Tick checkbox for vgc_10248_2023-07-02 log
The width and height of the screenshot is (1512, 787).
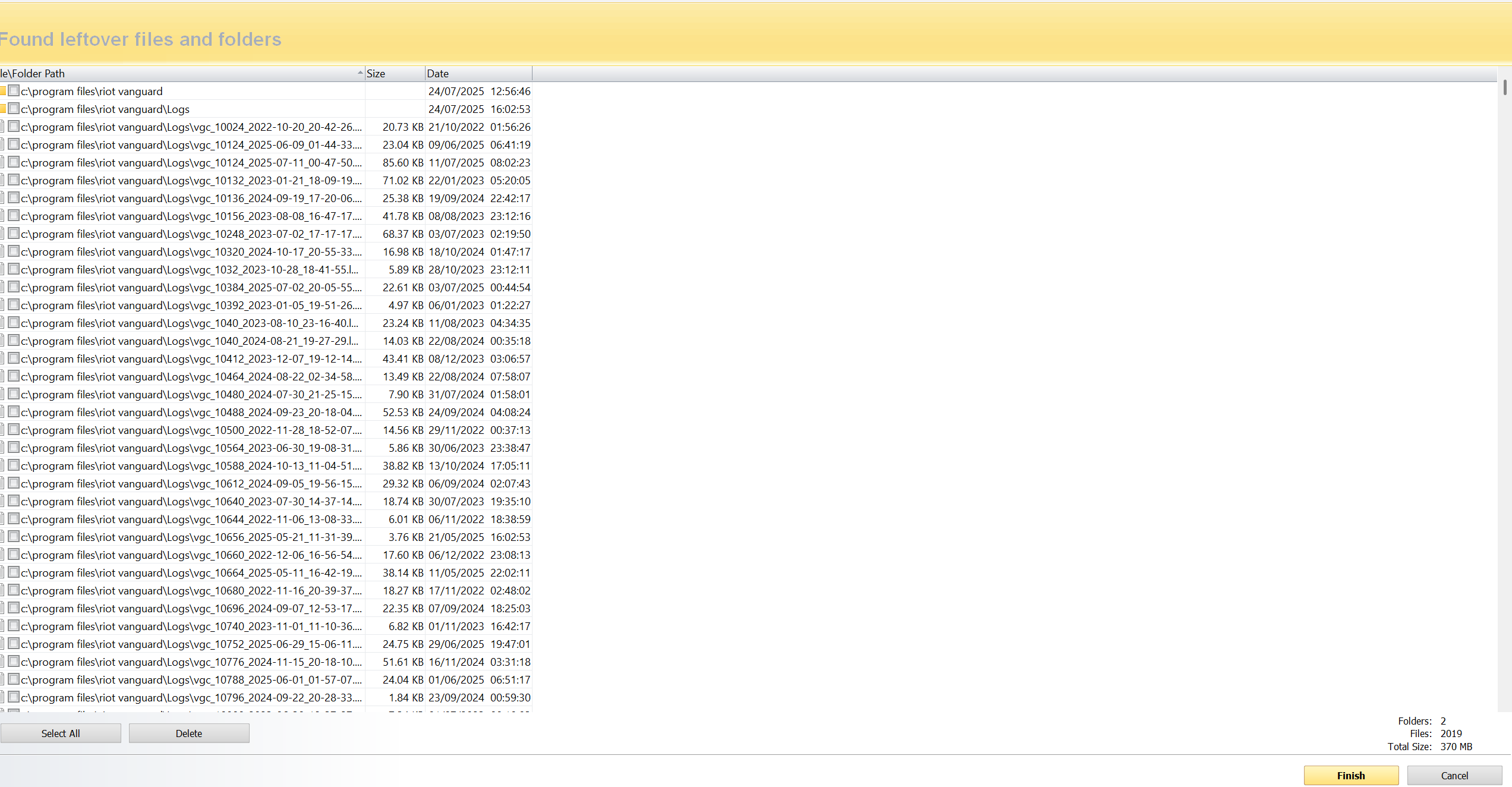coord(14,234)
